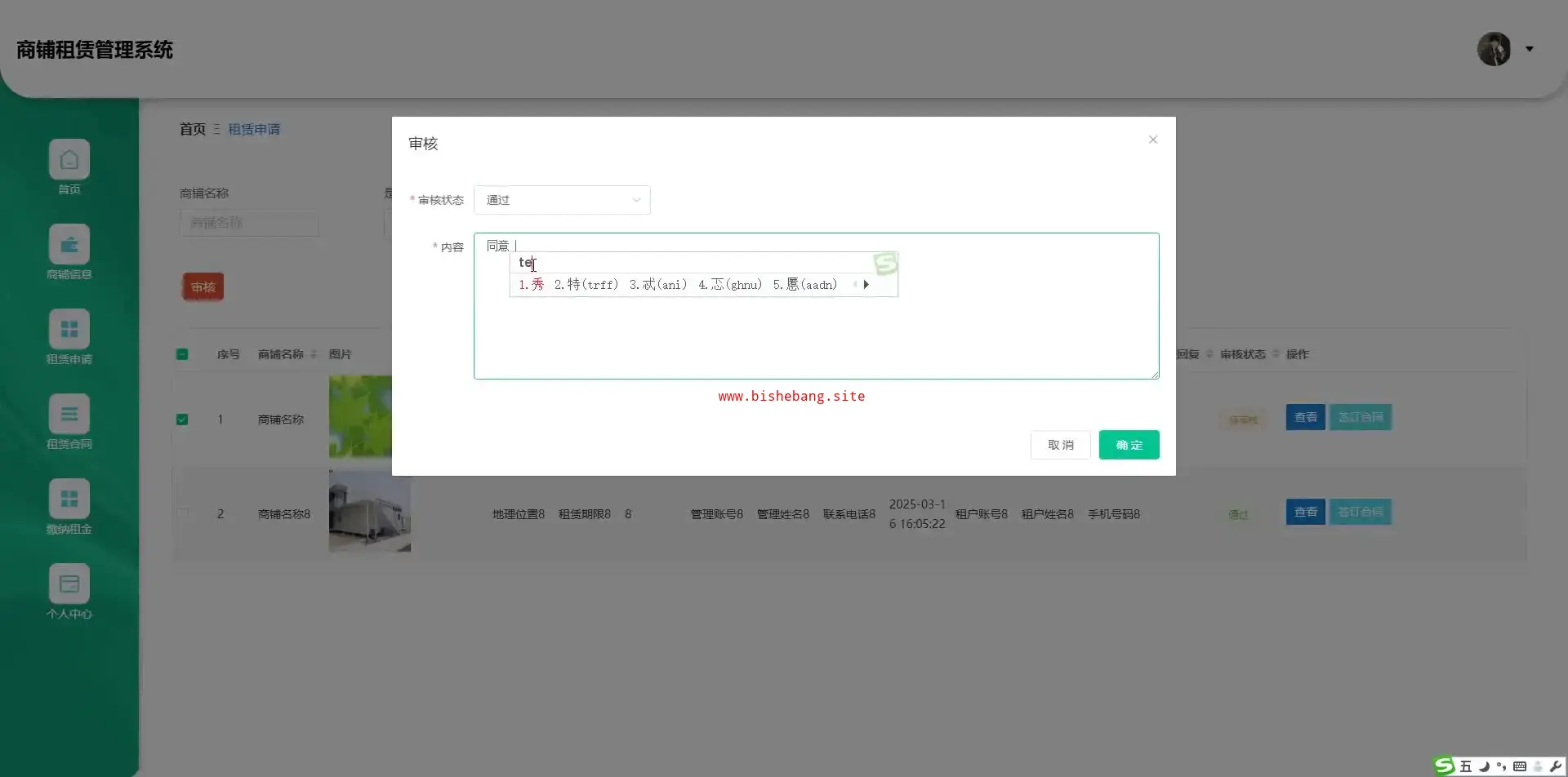
Task: Show next page of IME candidates
Action: [866, 284]
